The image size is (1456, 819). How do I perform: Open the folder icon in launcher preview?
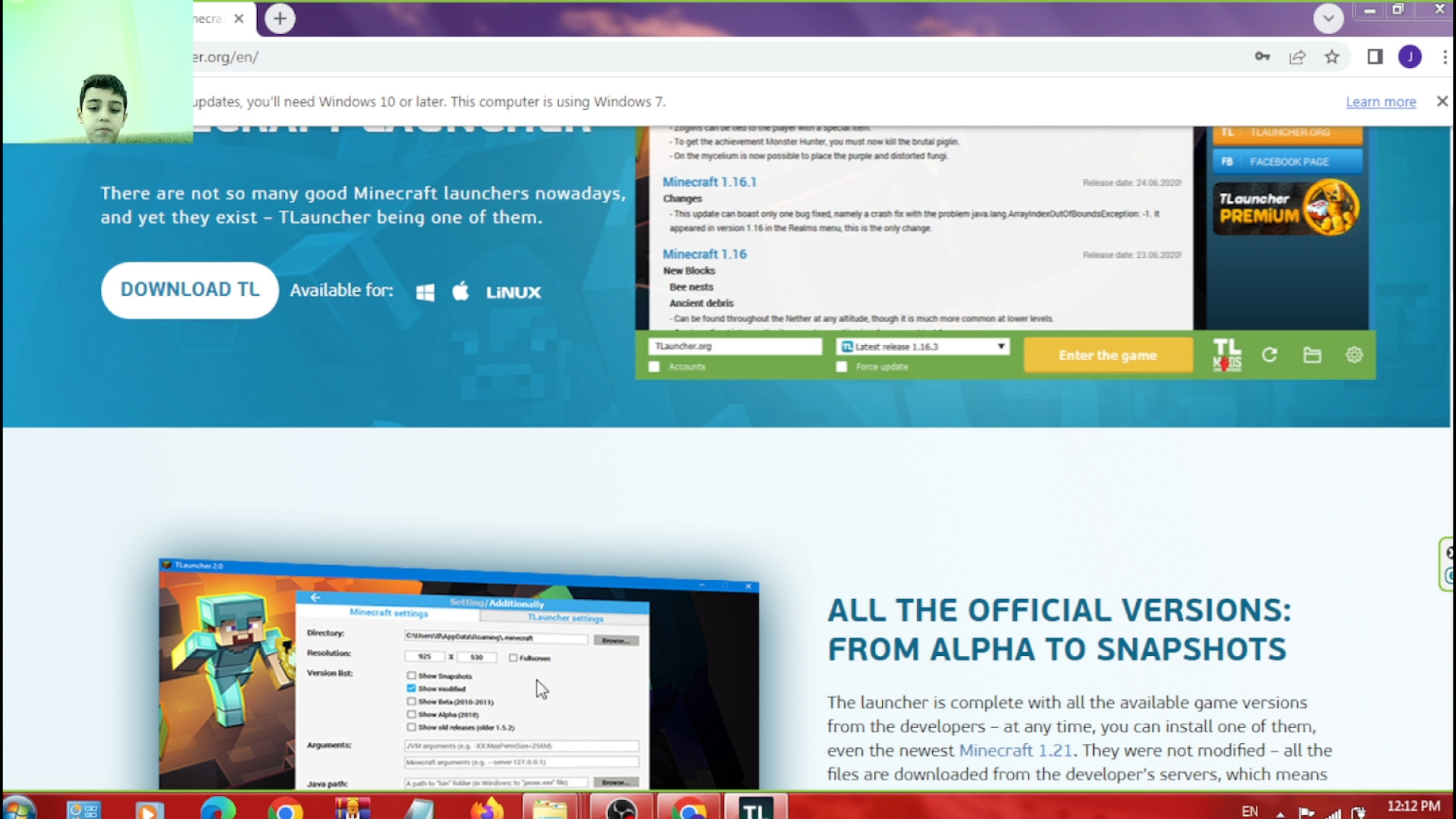tap(1312, 355)
